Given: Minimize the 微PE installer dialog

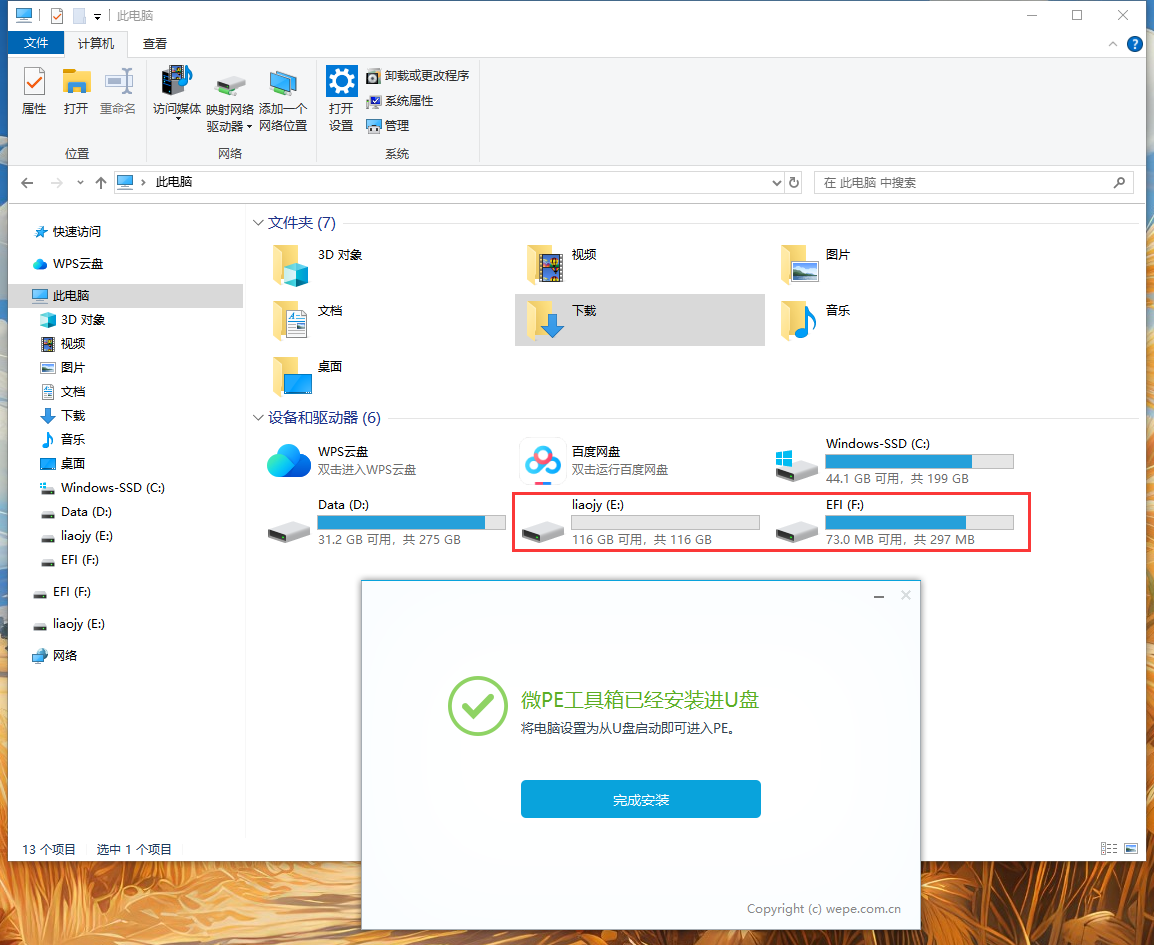Looking at the screenshot, I should [x=878, y=596].
